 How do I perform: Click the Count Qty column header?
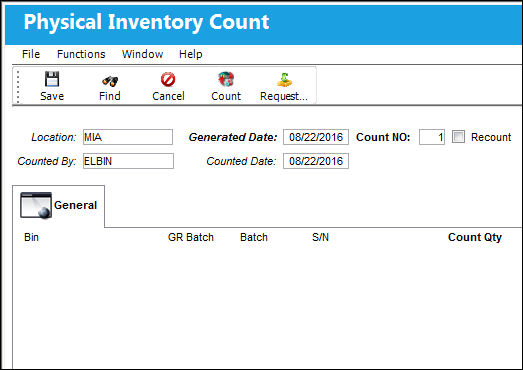[x=475, y=237]
